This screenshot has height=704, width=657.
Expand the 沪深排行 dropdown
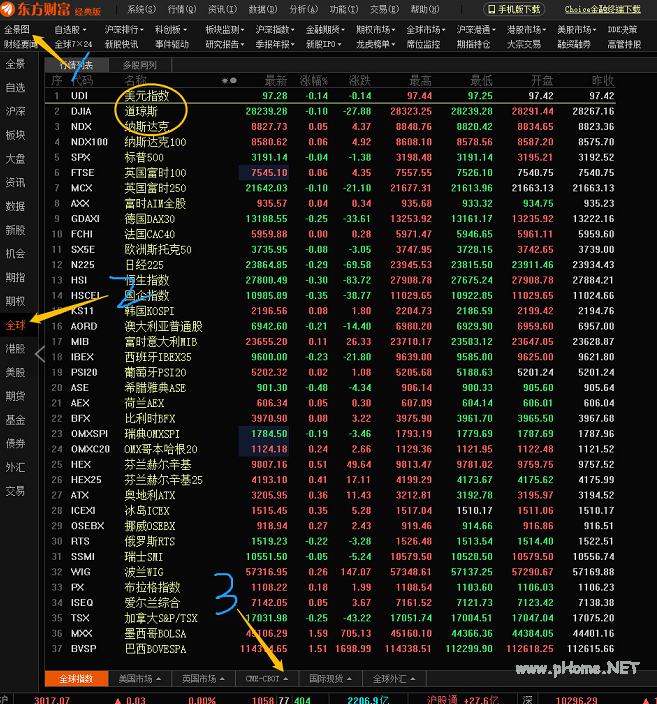(123, 30)
